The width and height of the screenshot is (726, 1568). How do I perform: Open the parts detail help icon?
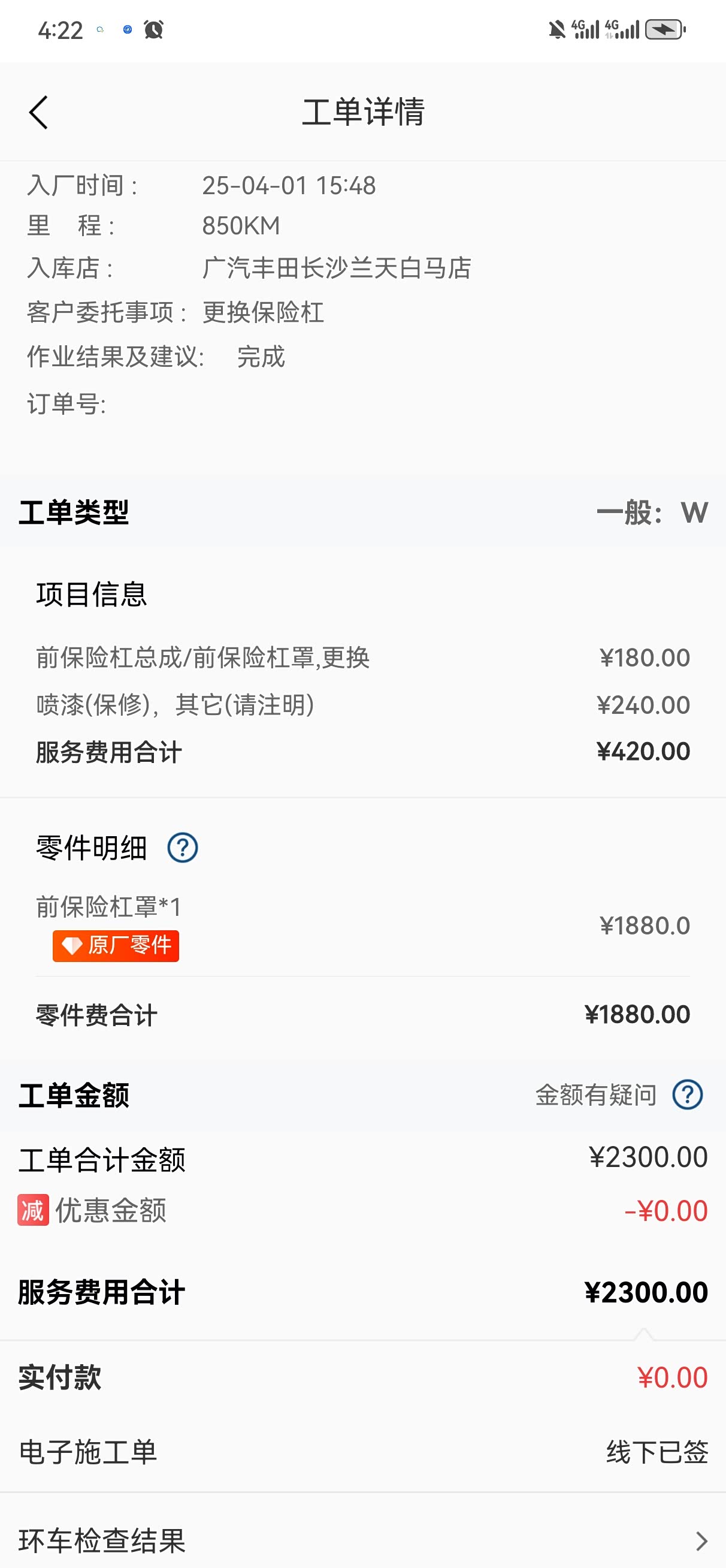tap(183, 848)
